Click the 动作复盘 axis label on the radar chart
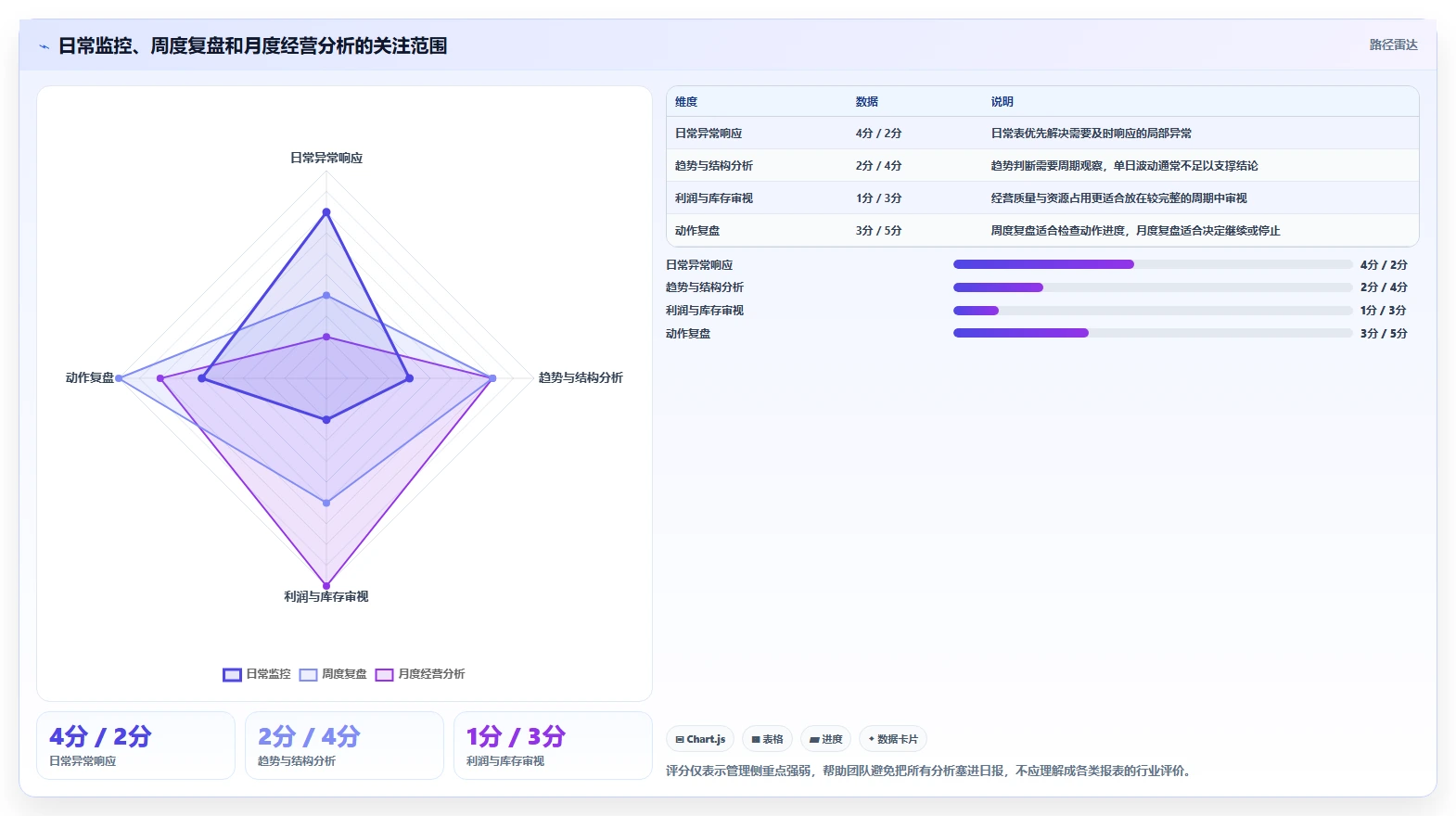This screenshot has height=816, width=1456. 90,378
